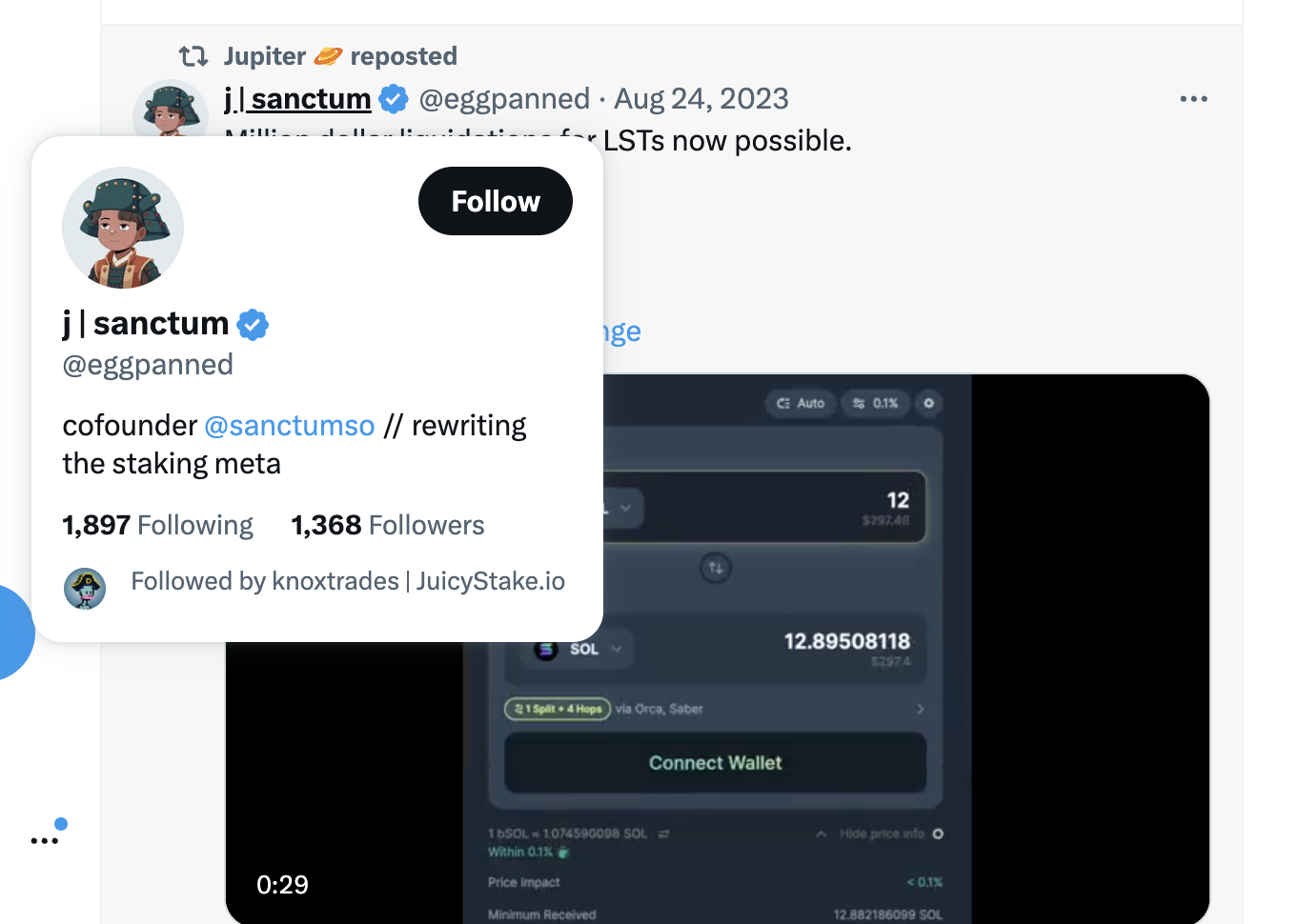Open the @sanctumso mention link
Image resolution: width=1300 pixels, height=924 pixels.
(x=289, y=426)
